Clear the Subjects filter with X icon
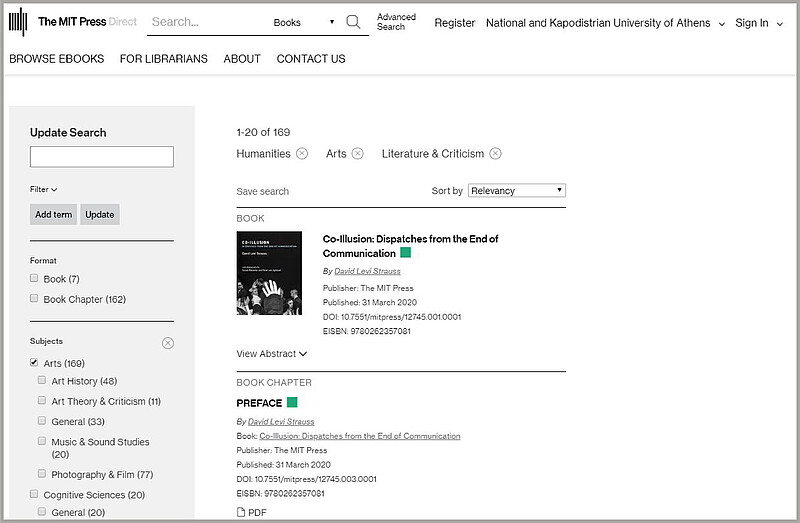800x523 pixels. (168, 343)
